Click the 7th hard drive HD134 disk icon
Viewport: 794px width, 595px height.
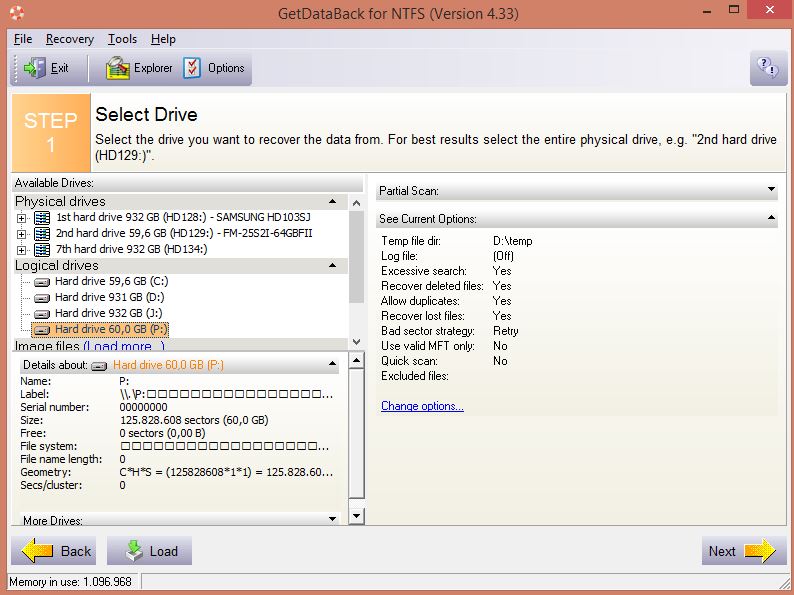[42, 249]
